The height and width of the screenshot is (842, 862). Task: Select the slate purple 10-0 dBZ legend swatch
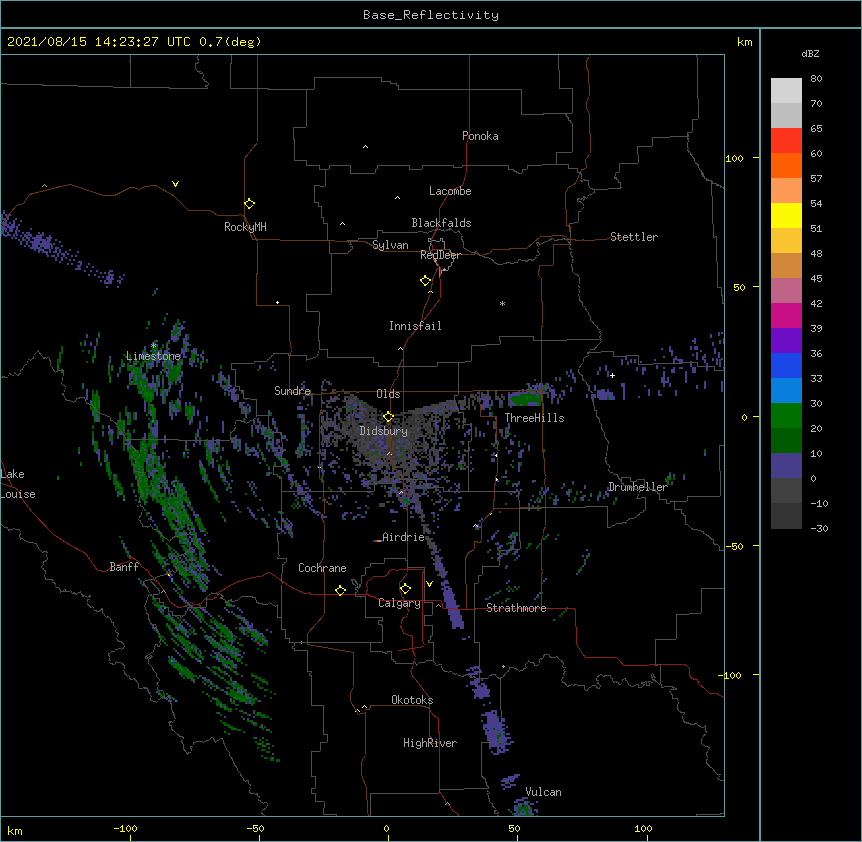coord(786,466)
